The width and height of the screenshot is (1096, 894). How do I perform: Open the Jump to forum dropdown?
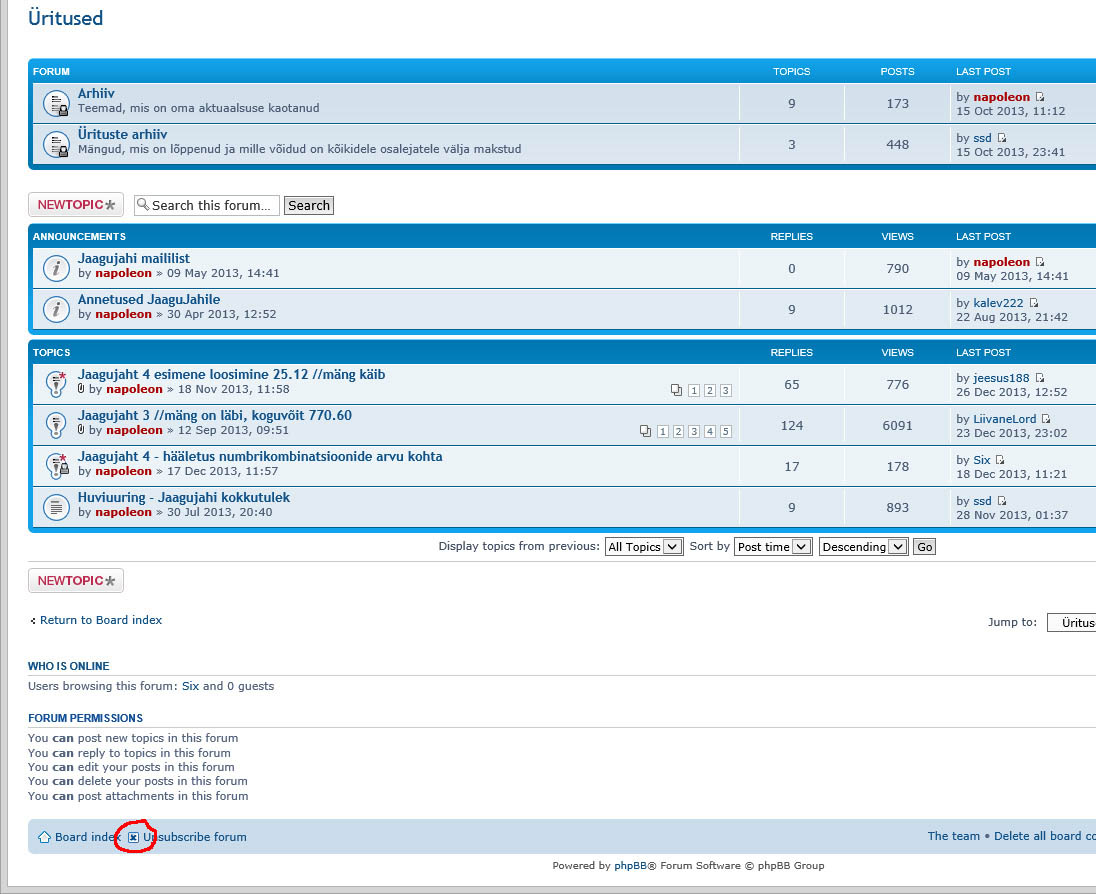pos(1072,622)
